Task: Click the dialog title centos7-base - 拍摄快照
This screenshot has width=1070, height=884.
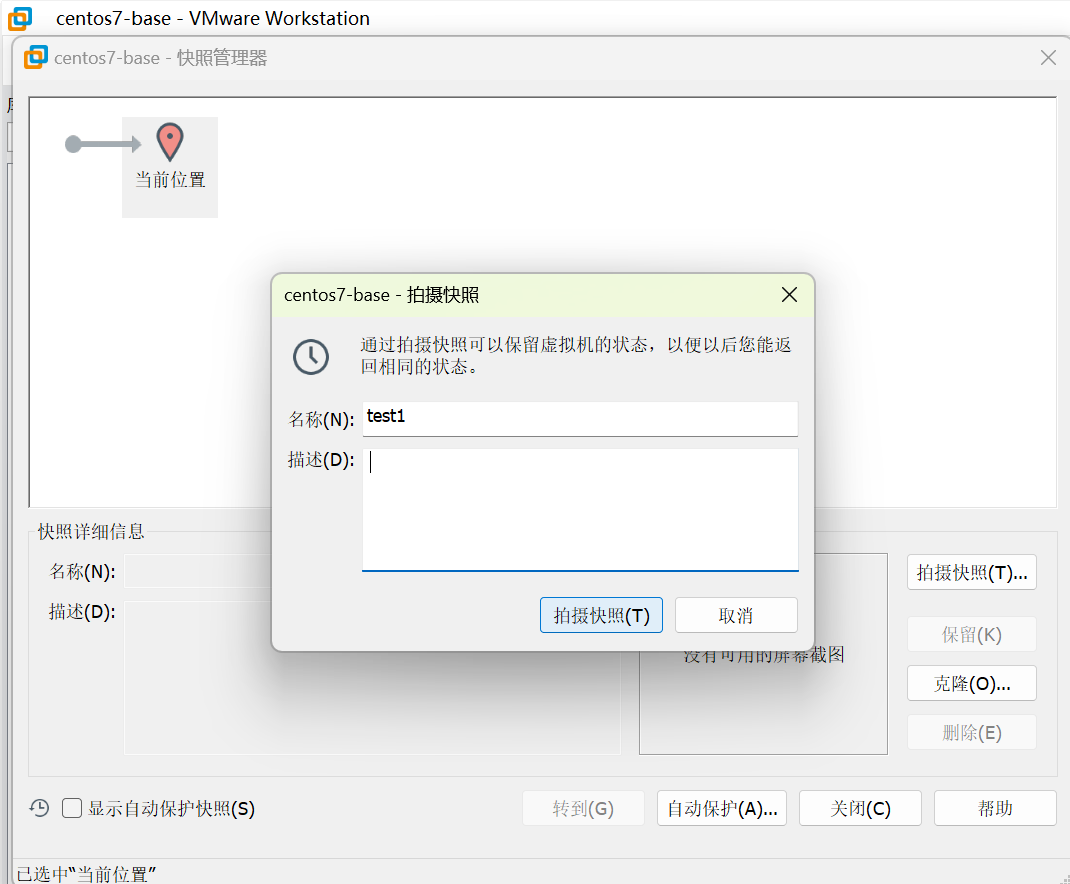Action: pyautogui.click(x=381, y=295)
